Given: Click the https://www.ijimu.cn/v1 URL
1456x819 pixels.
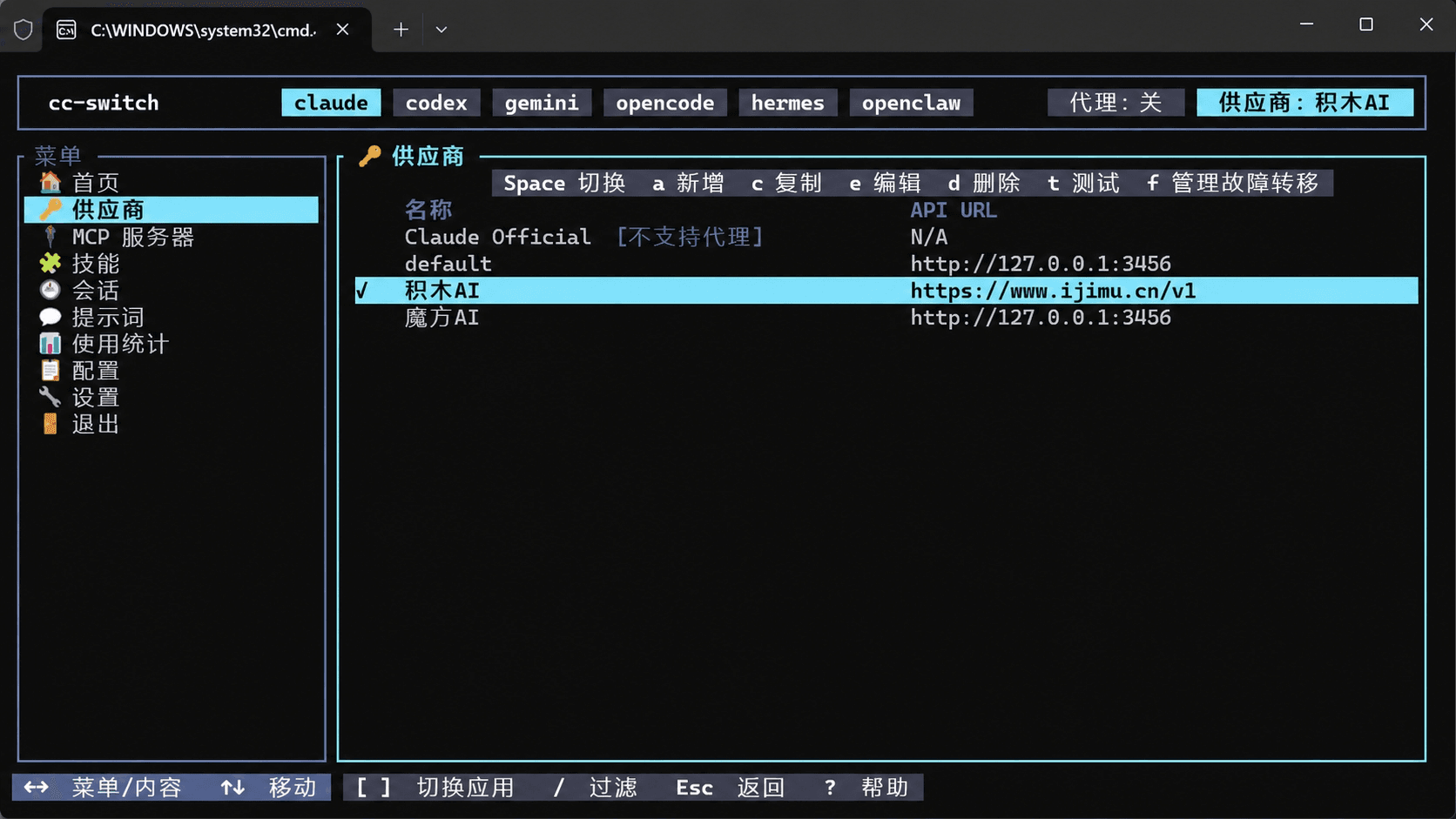Looking at the screenshot, I should coord(1053,291).
